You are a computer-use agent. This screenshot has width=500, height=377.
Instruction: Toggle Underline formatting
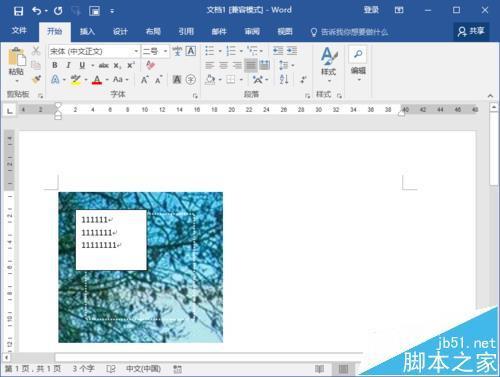pos(82,65)
